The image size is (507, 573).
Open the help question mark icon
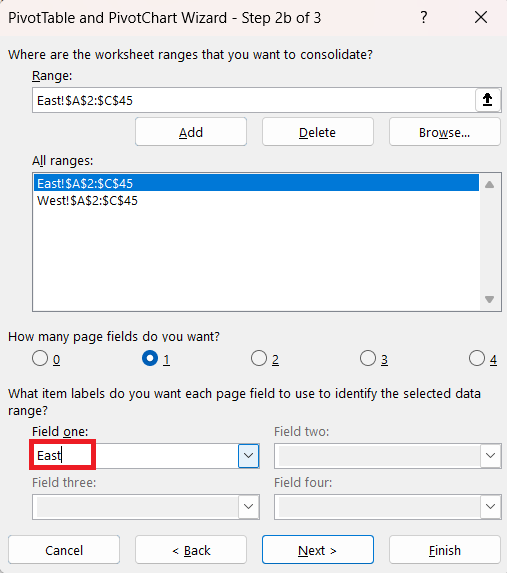pyautogui.click(x=424, y=17)
